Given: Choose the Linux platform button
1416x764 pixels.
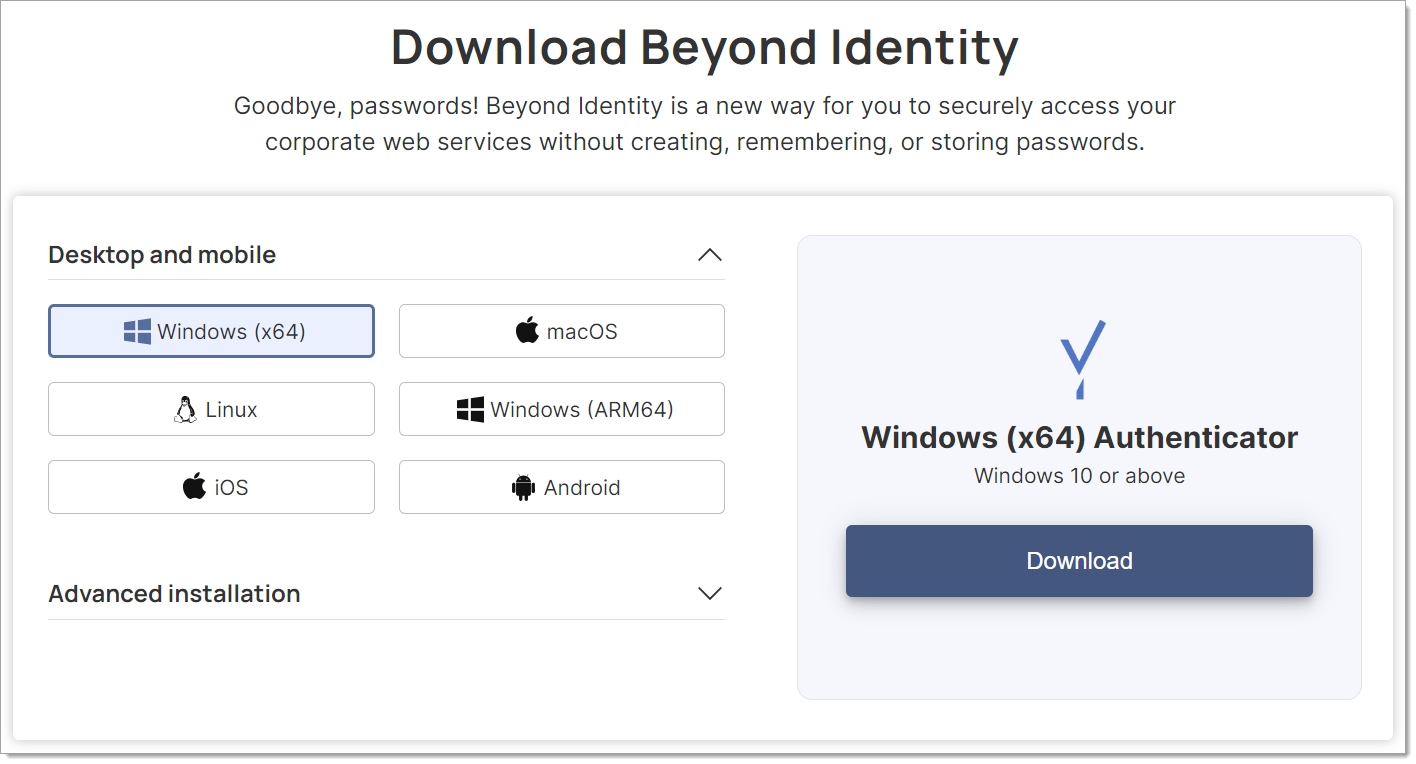Looking at the screenshot, I should pyautogui.click(x=211, y=408).
